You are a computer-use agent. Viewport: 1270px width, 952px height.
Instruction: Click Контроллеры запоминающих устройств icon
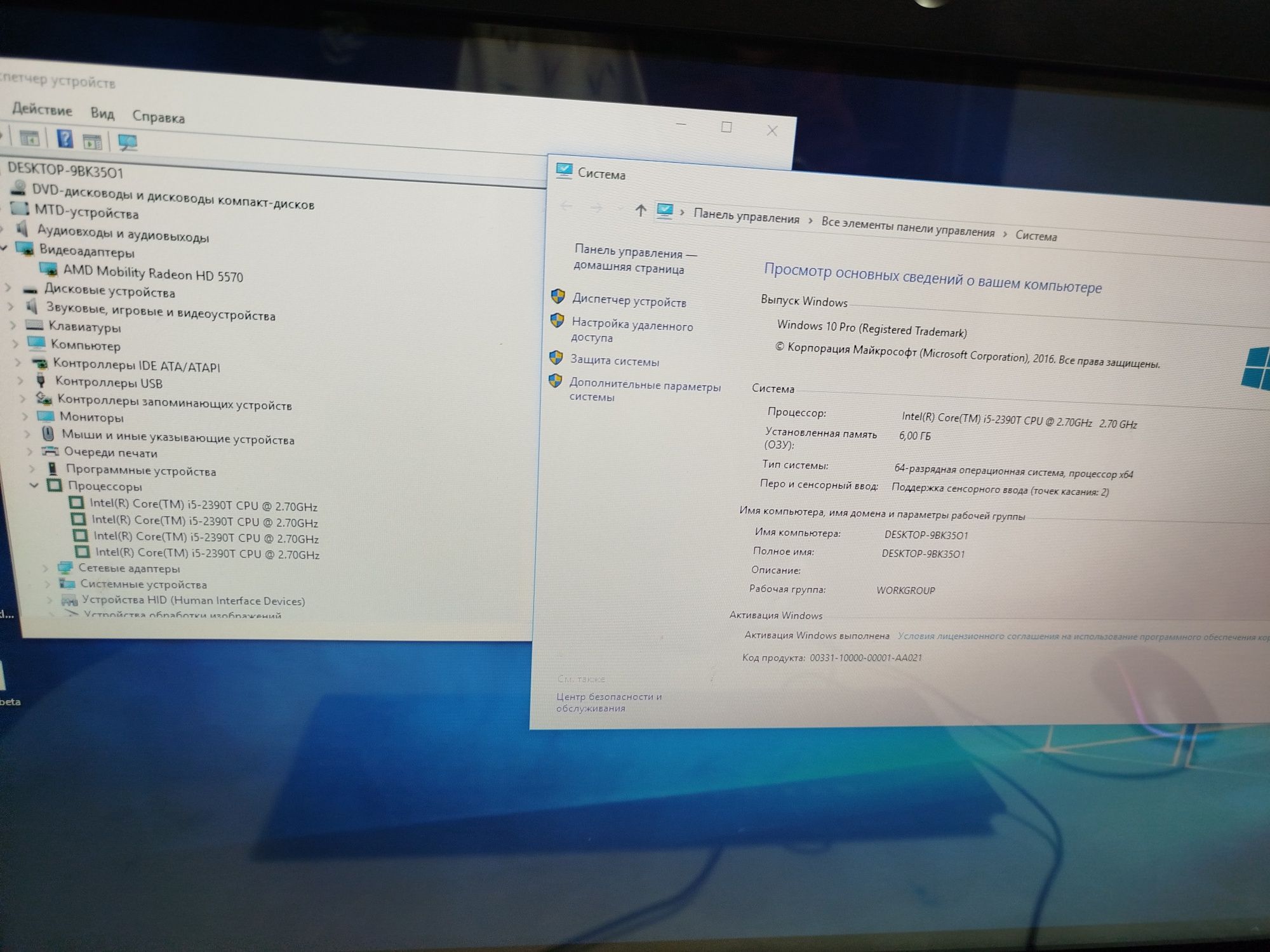[43, 398]
